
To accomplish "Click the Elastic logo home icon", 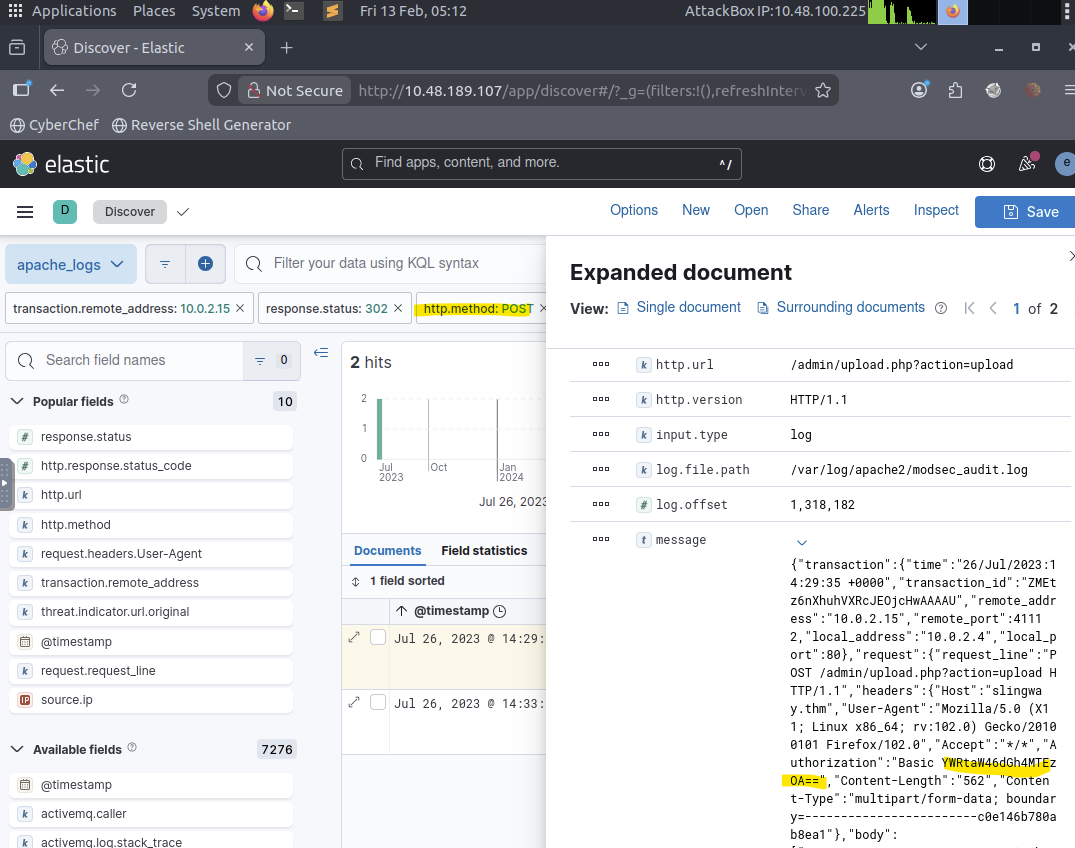I will click(25, 164).
